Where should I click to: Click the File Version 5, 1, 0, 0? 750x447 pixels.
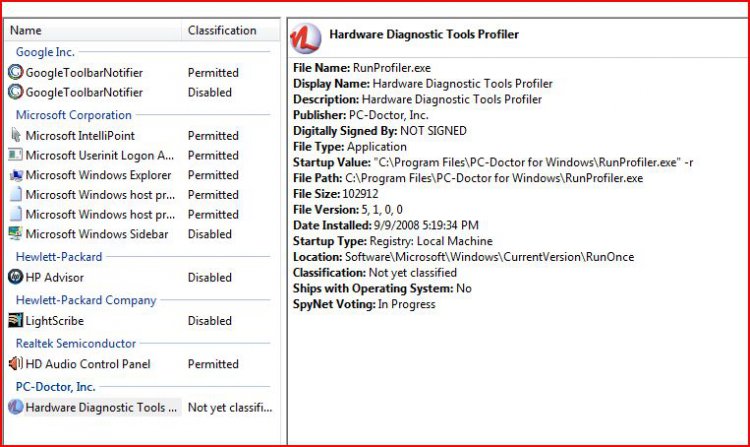pyautogui.click(x=348, y=210)
